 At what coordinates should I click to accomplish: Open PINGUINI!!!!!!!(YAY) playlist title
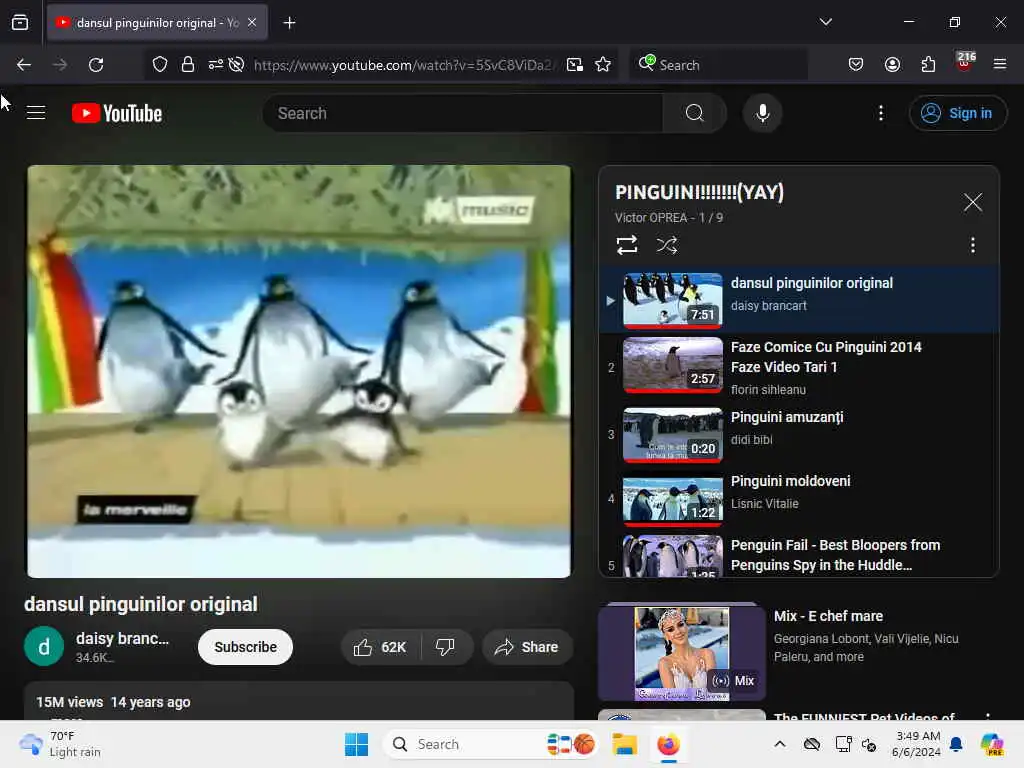(x=699, y=192)
